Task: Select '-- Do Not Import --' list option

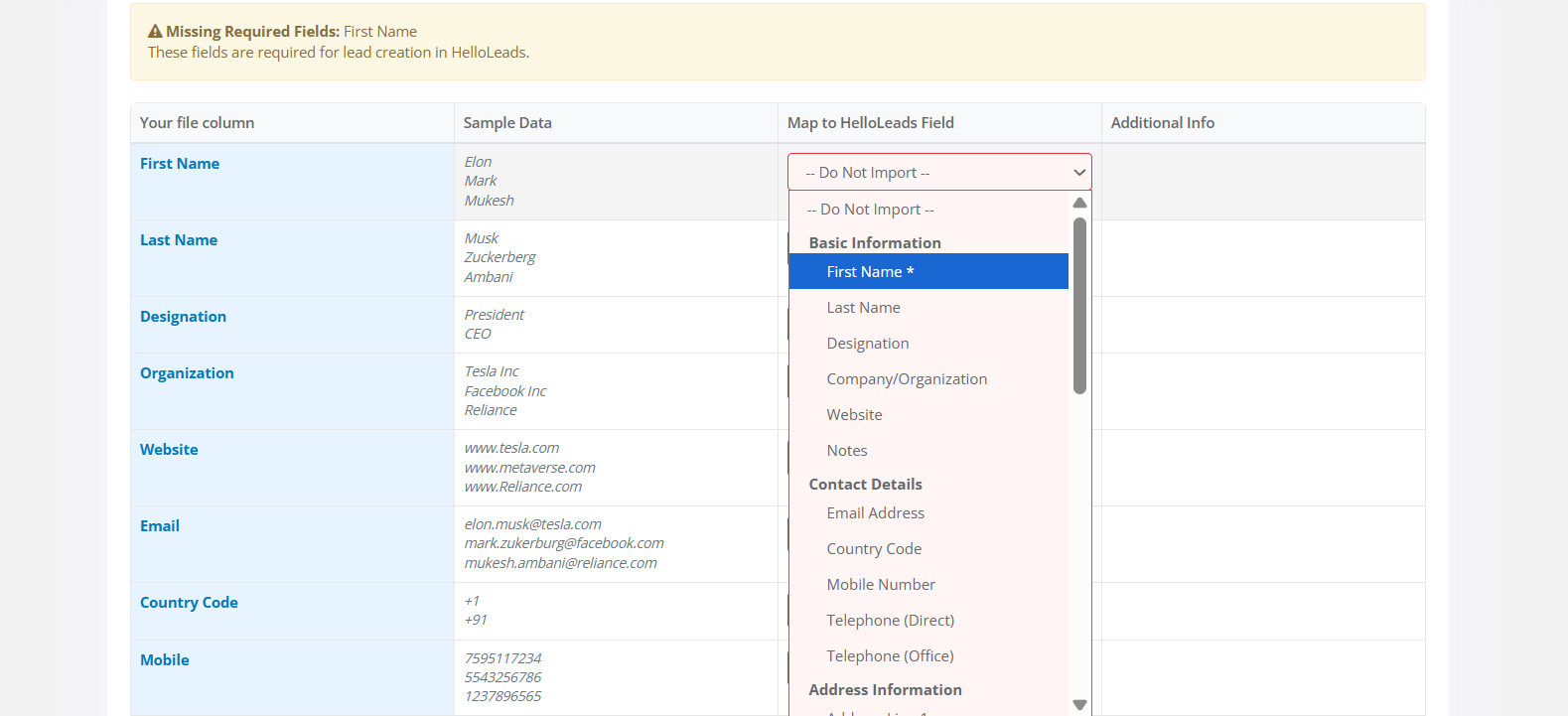Action: tap(870, 210)
